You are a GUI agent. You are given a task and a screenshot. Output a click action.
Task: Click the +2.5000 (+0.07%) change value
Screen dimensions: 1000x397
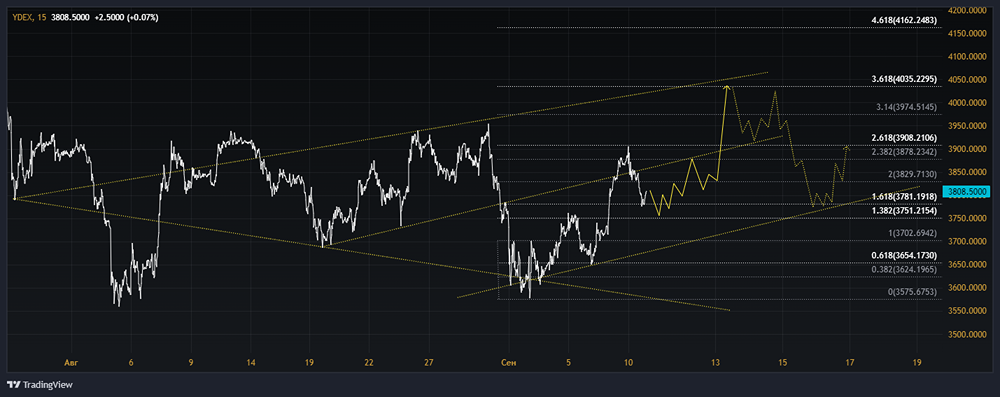(126, 18)
